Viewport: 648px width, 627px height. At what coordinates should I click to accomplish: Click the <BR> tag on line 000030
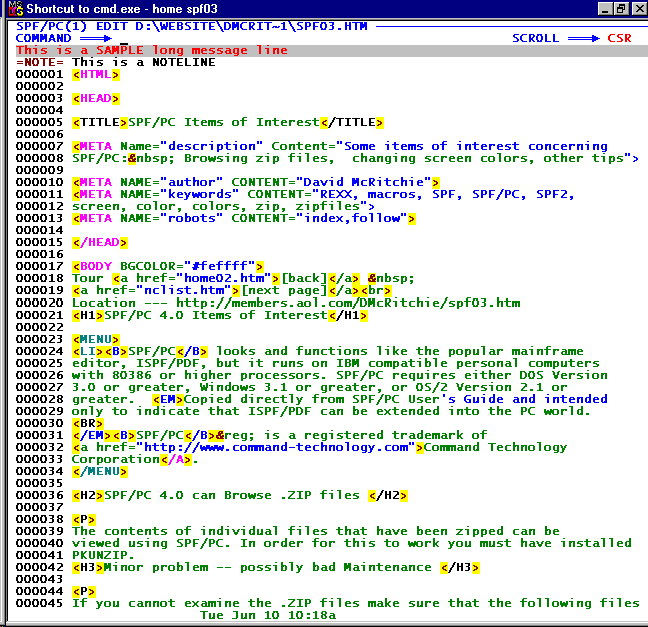coord(88,424)
